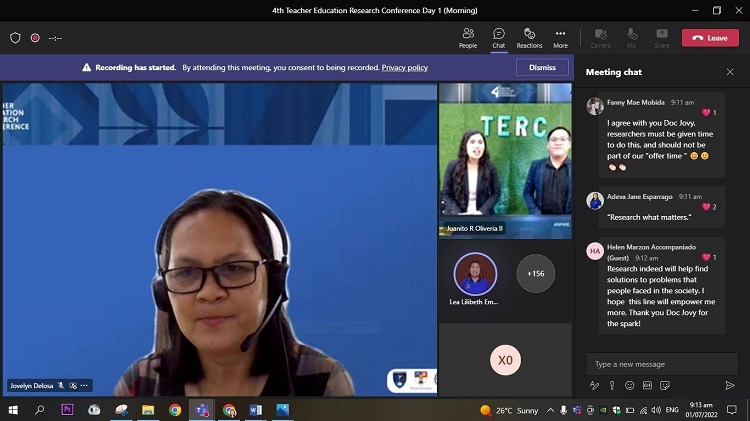Select Juanito R Oliveria II video tile
750x421 pixels.
505,161
